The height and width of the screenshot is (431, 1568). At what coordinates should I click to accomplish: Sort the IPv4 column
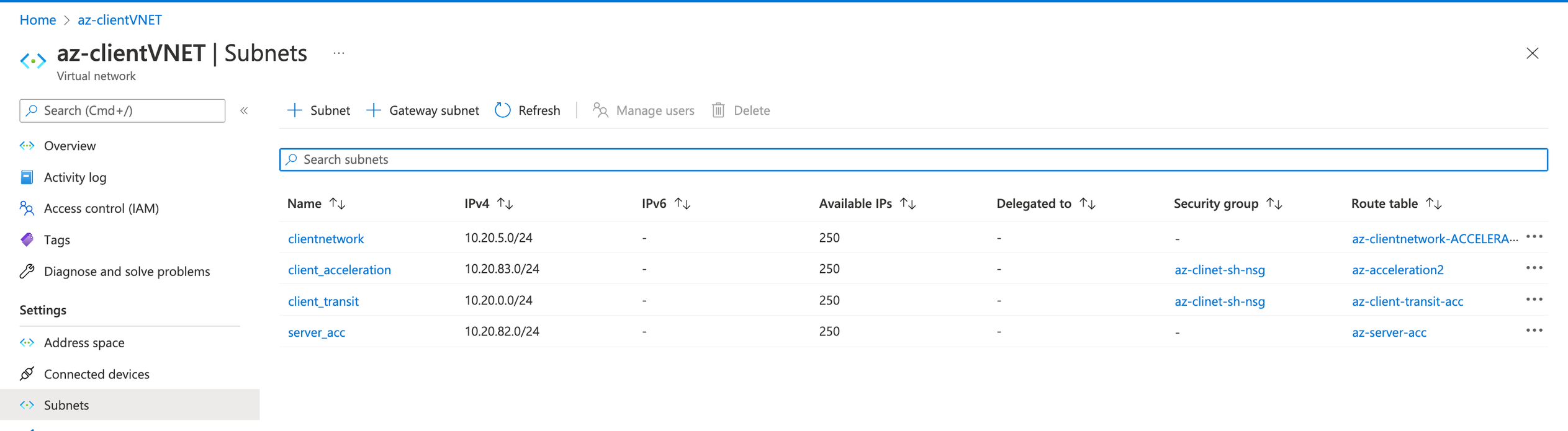pos(505,203)
